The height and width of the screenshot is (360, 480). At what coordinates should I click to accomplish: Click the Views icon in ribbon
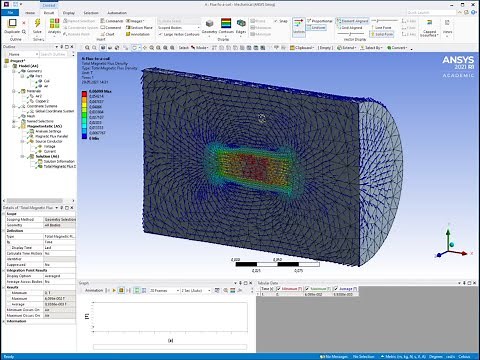pos(447,23)
